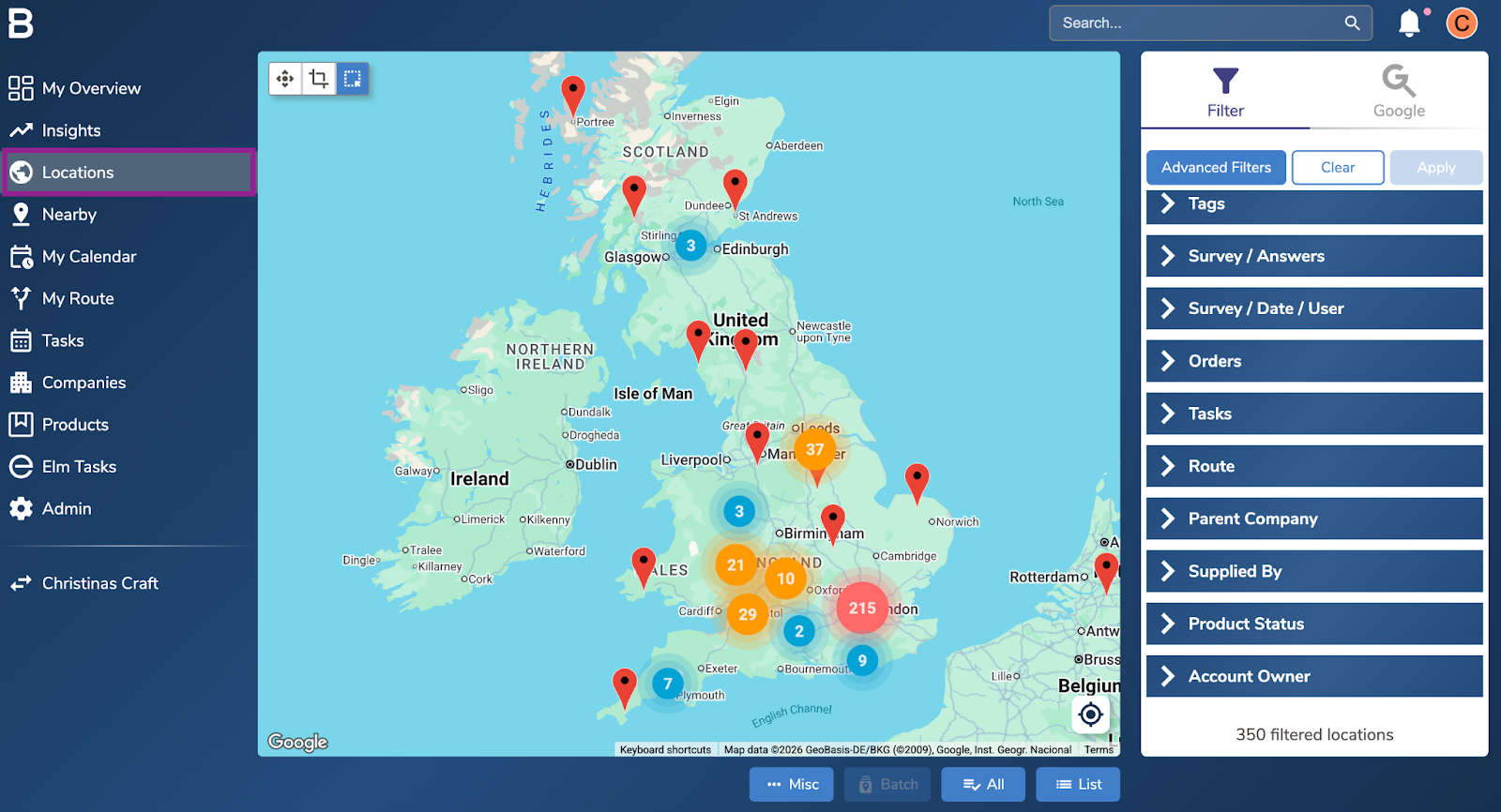Switch to List view
The width and height of the screenshot is (1501, 812).
coord(1078,785)
